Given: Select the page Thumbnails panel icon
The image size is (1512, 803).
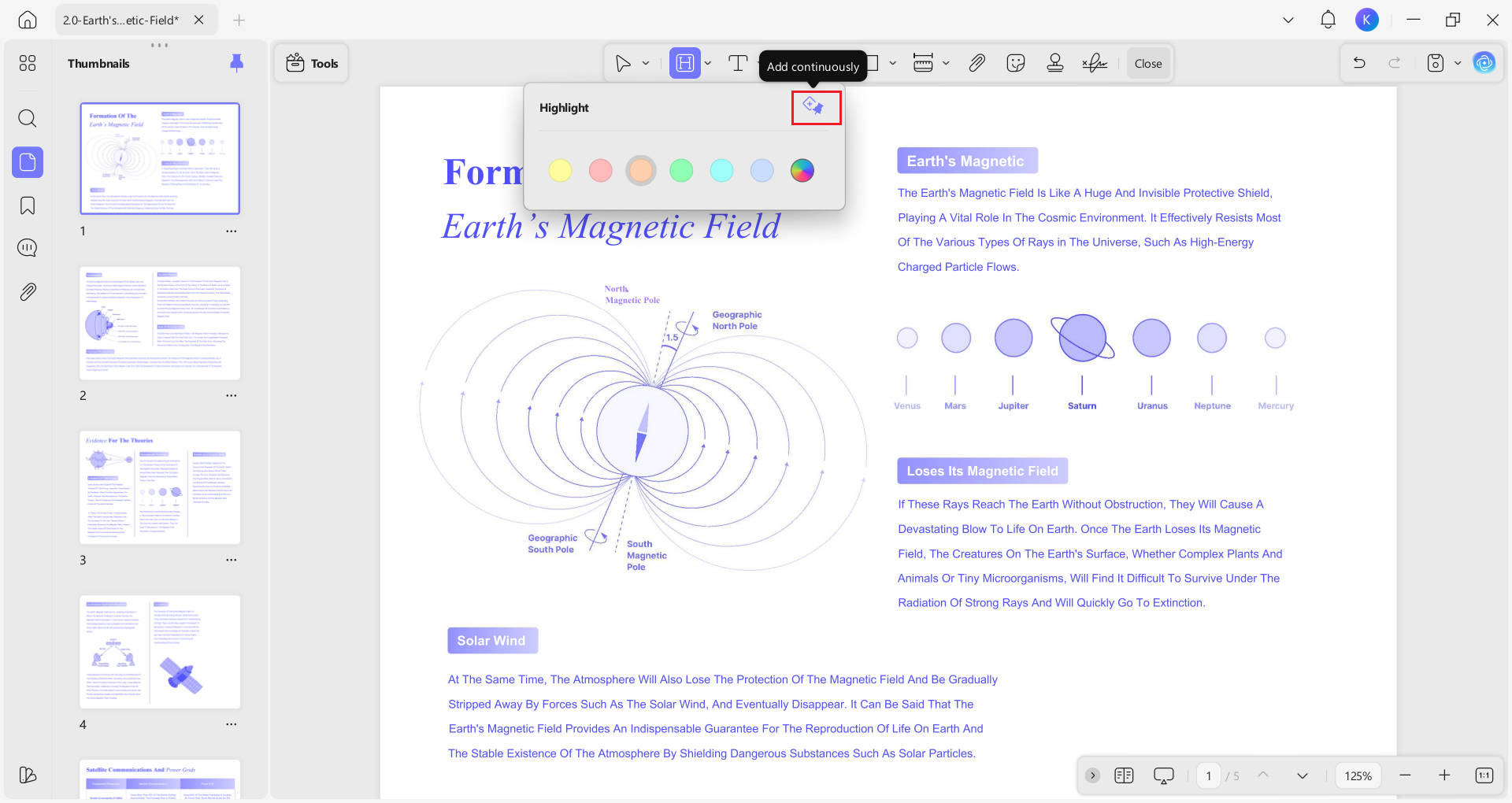Looking at the screenshot, I should point(28,162).
